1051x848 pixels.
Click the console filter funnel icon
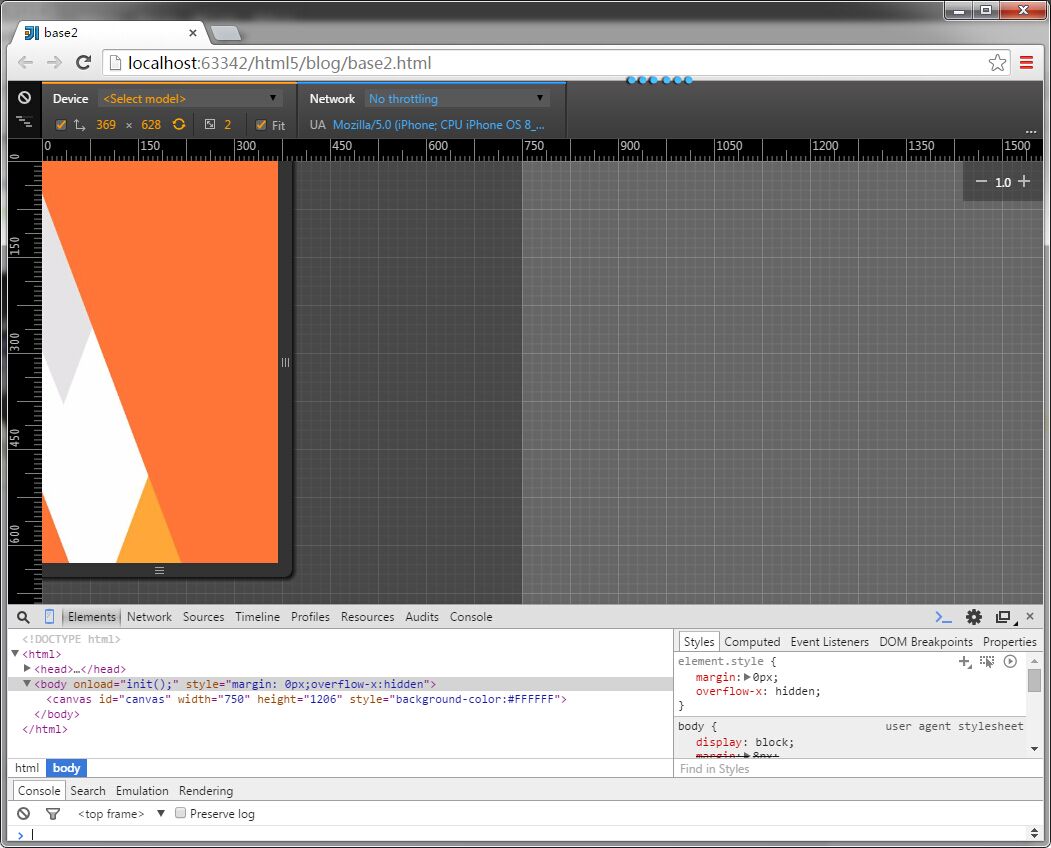click(x=53, y=814)
